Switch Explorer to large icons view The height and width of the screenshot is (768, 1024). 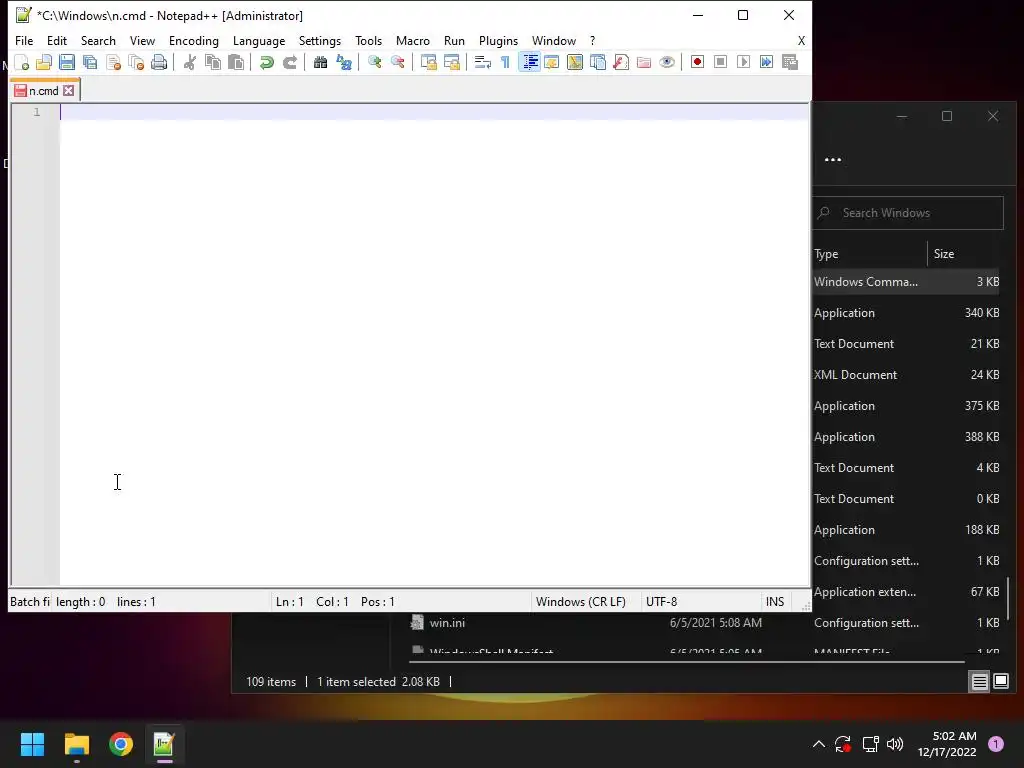click(x=1001, y=682)
